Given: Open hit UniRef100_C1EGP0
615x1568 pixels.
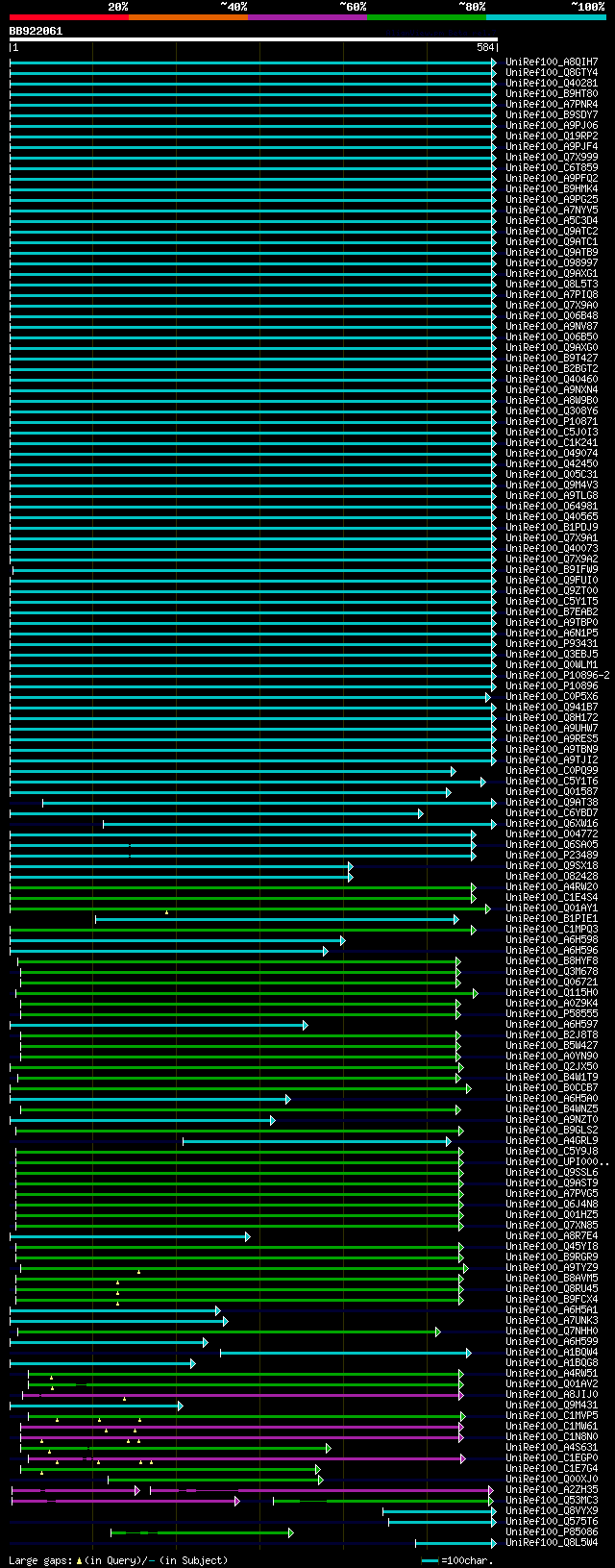Looking at the screenshot, I should click(x=552, y=1457).
